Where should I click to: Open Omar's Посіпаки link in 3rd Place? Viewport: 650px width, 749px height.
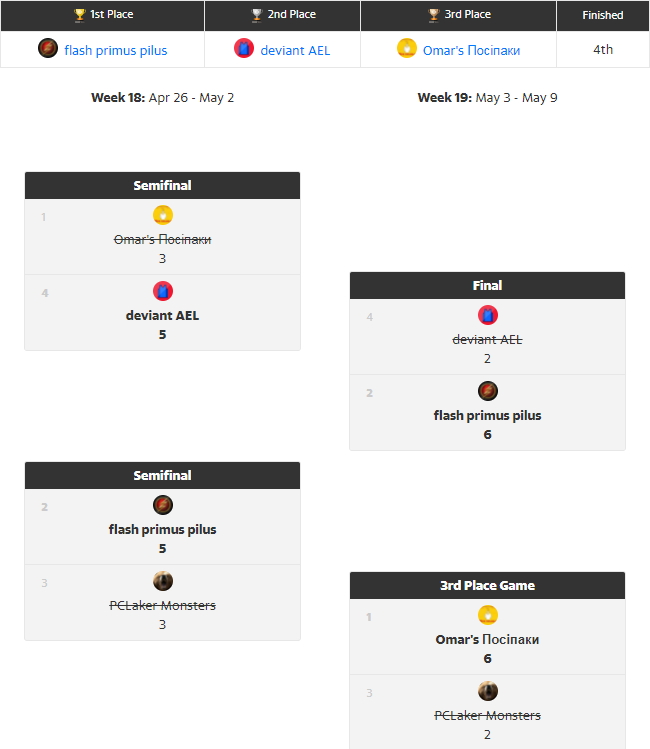coord(471,50)
